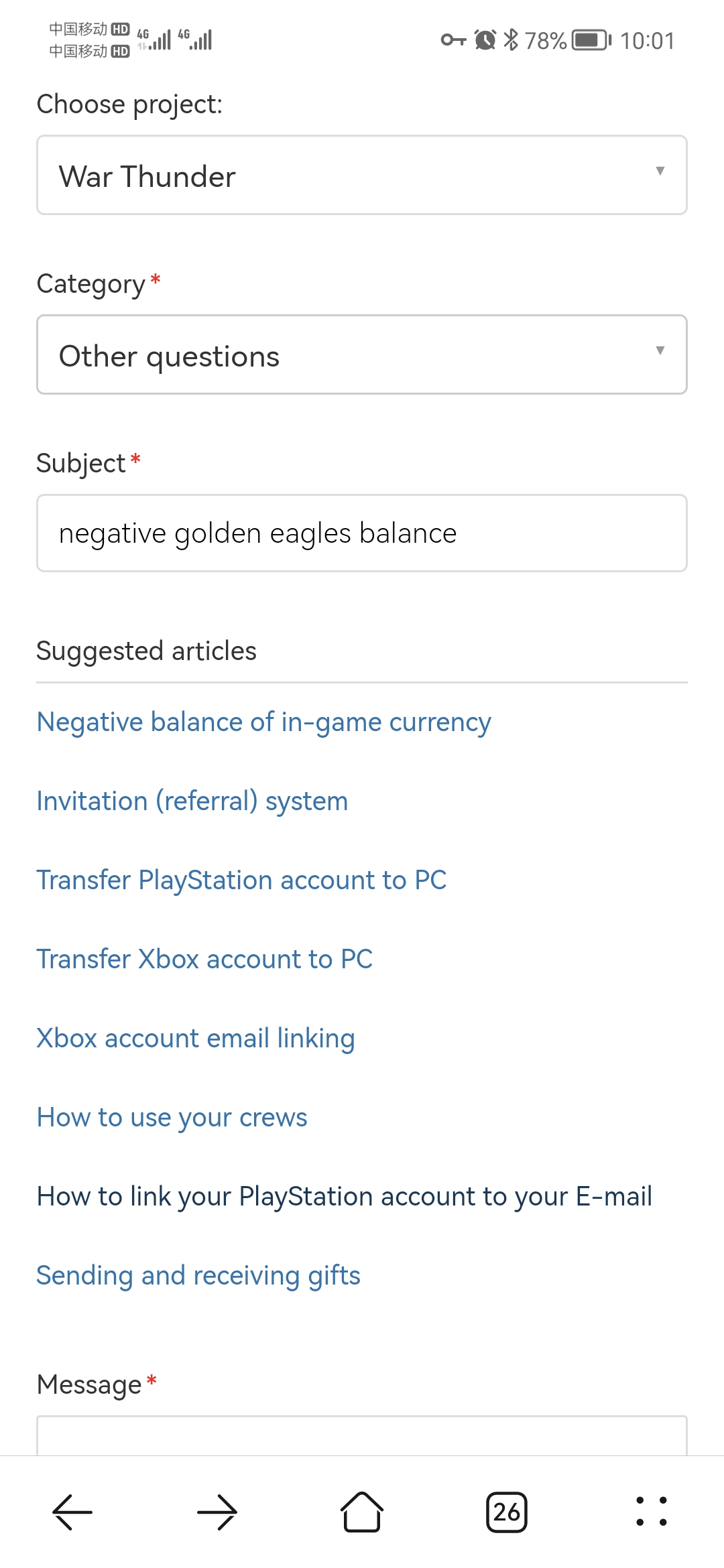724x1568 pixels.
Task: Open Invitation (referral) system article
Action: pyautogui.click(x=192, y=801)
